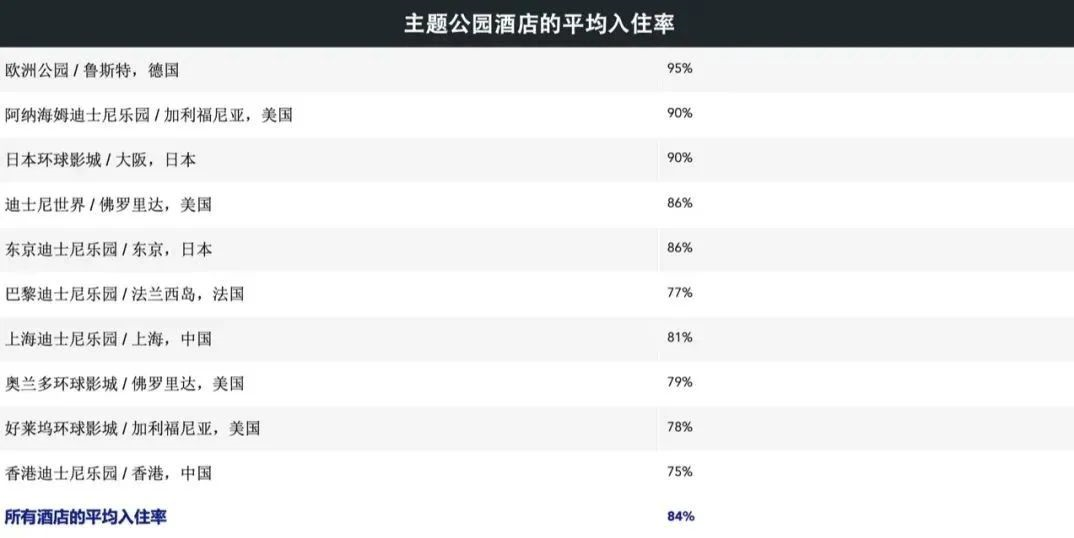
Task: Click the 79% occupancy value
Action: tap(679, 382)
